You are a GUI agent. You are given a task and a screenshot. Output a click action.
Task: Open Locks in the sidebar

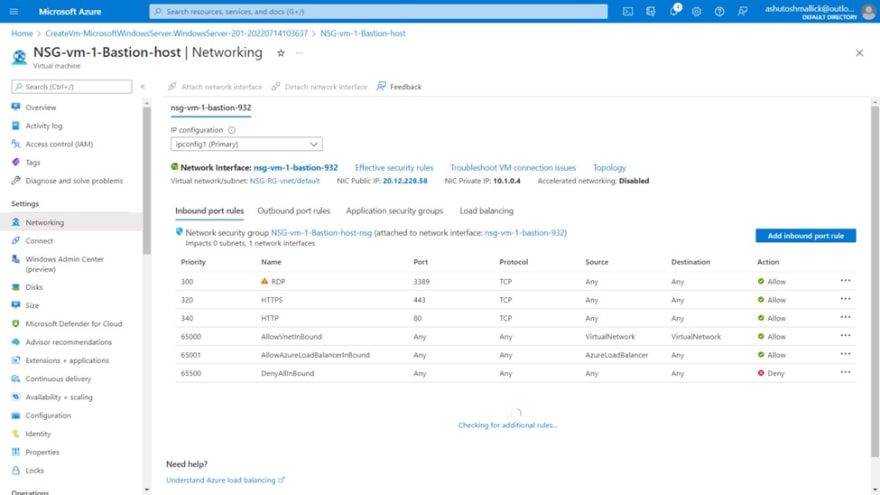[34, 470]
